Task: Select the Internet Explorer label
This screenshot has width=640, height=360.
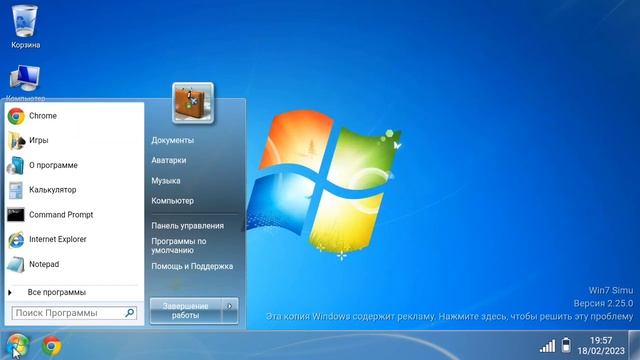Action: [x=58, y=240]
